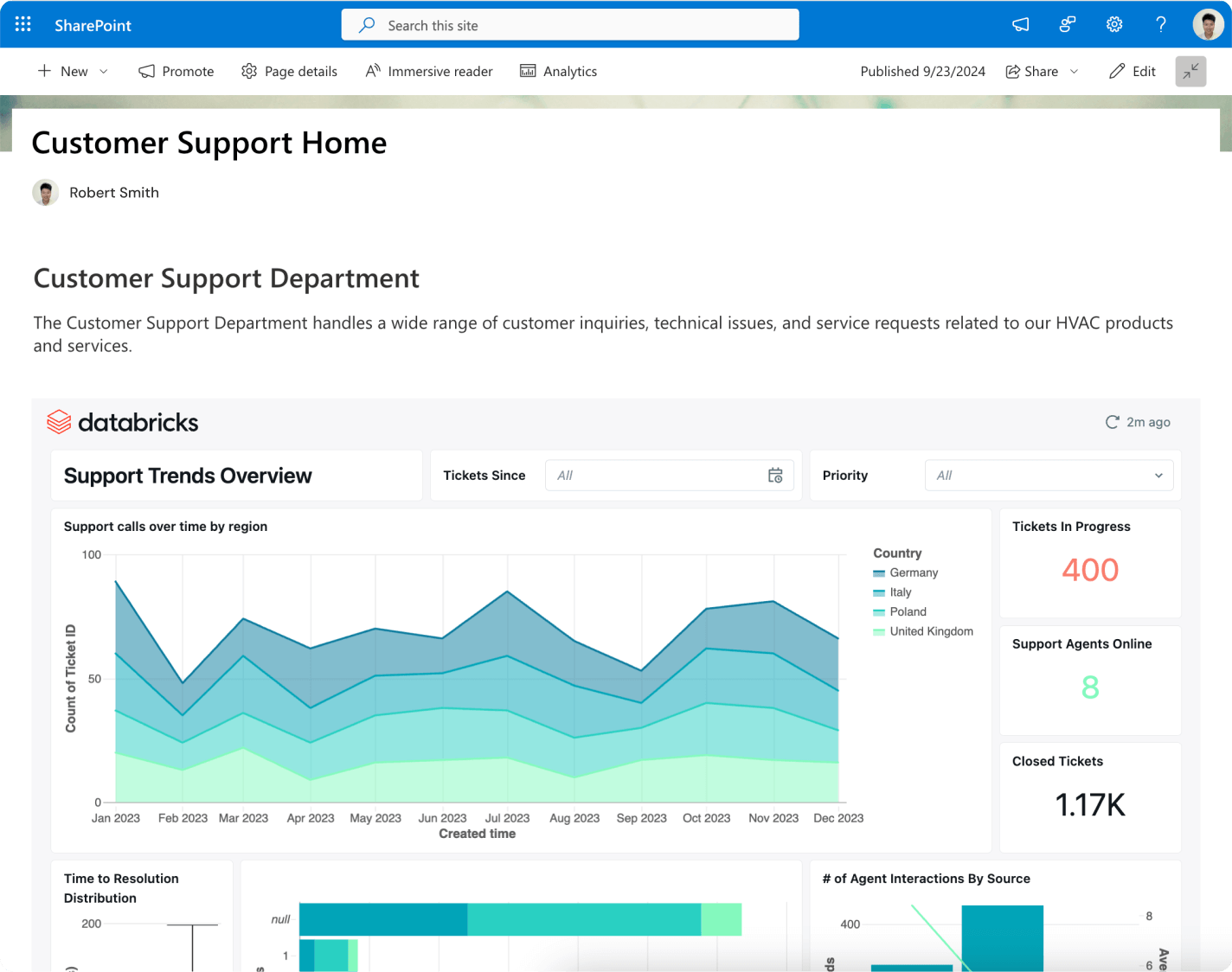Open the user profile avatar in header
1232x972 pixels.
click(x=1208, y=24)
